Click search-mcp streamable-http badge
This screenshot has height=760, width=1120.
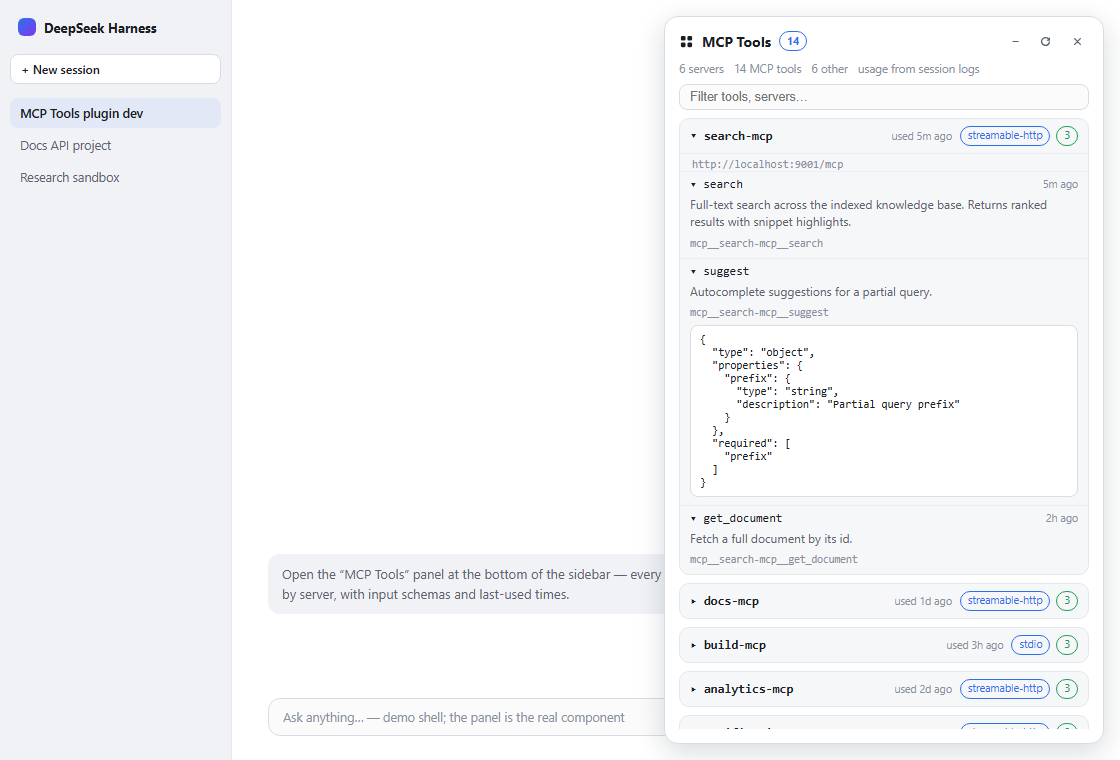click(1004, 136)
